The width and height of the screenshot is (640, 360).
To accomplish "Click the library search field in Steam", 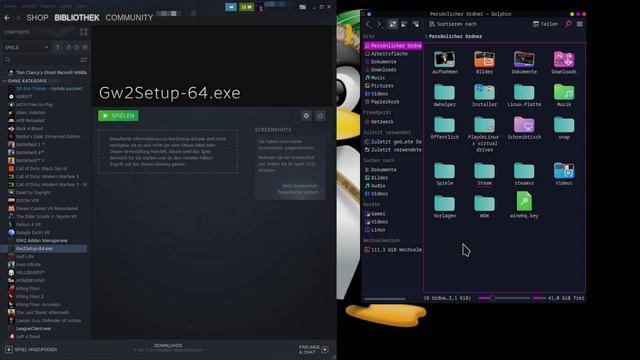I will pos(41,60).
